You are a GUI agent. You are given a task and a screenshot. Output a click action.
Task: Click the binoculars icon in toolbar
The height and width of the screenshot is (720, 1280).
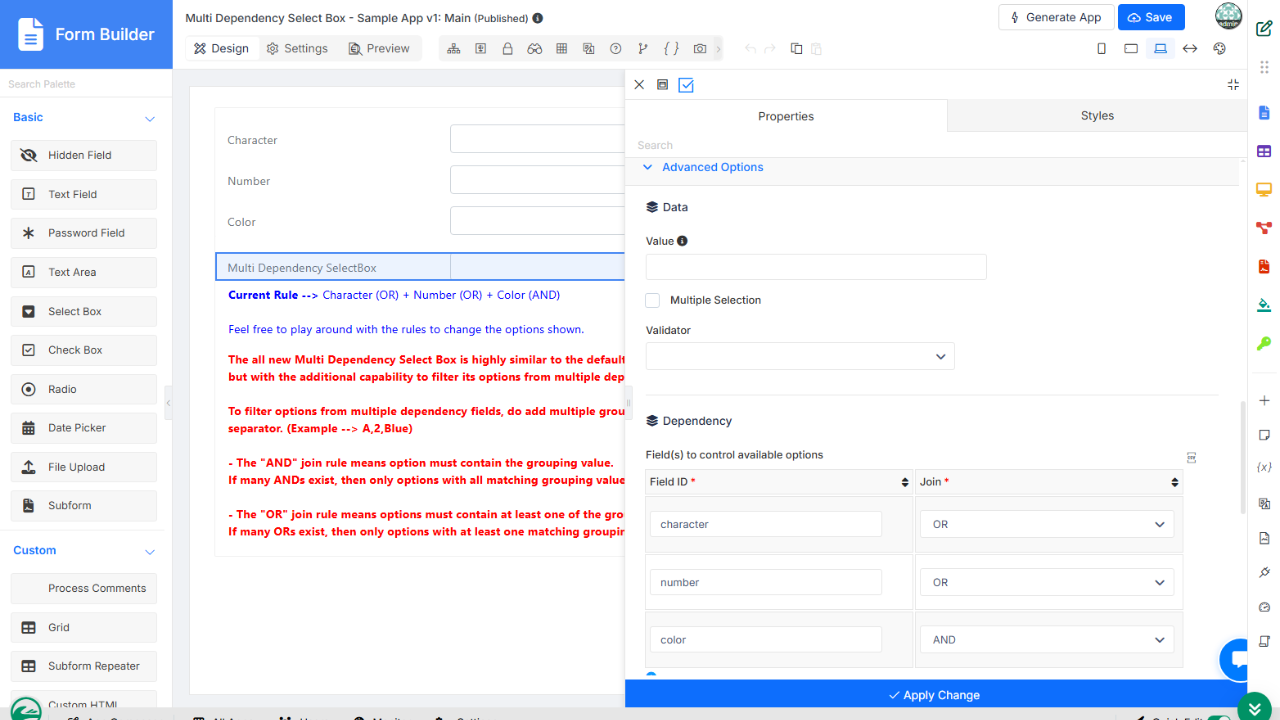coord(535,49)
